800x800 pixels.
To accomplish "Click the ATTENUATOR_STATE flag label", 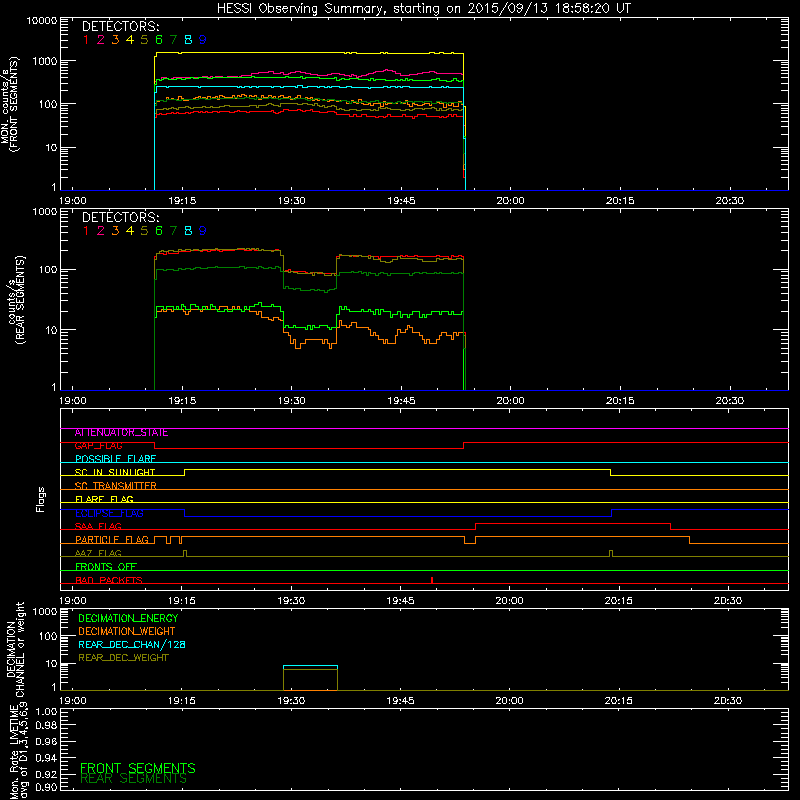I will 121,433.
